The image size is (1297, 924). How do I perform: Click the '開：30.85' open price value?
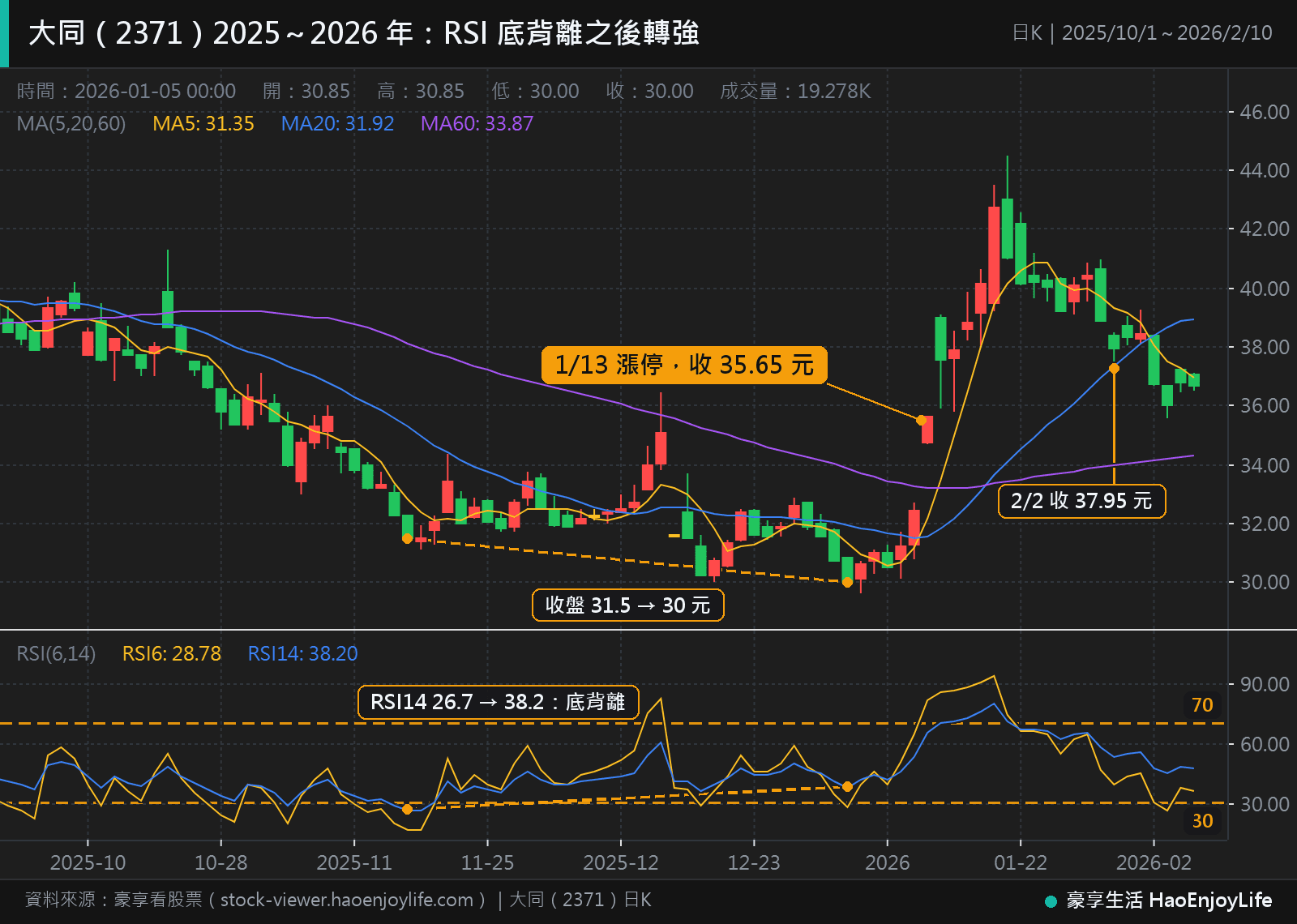tap(306, 91)
